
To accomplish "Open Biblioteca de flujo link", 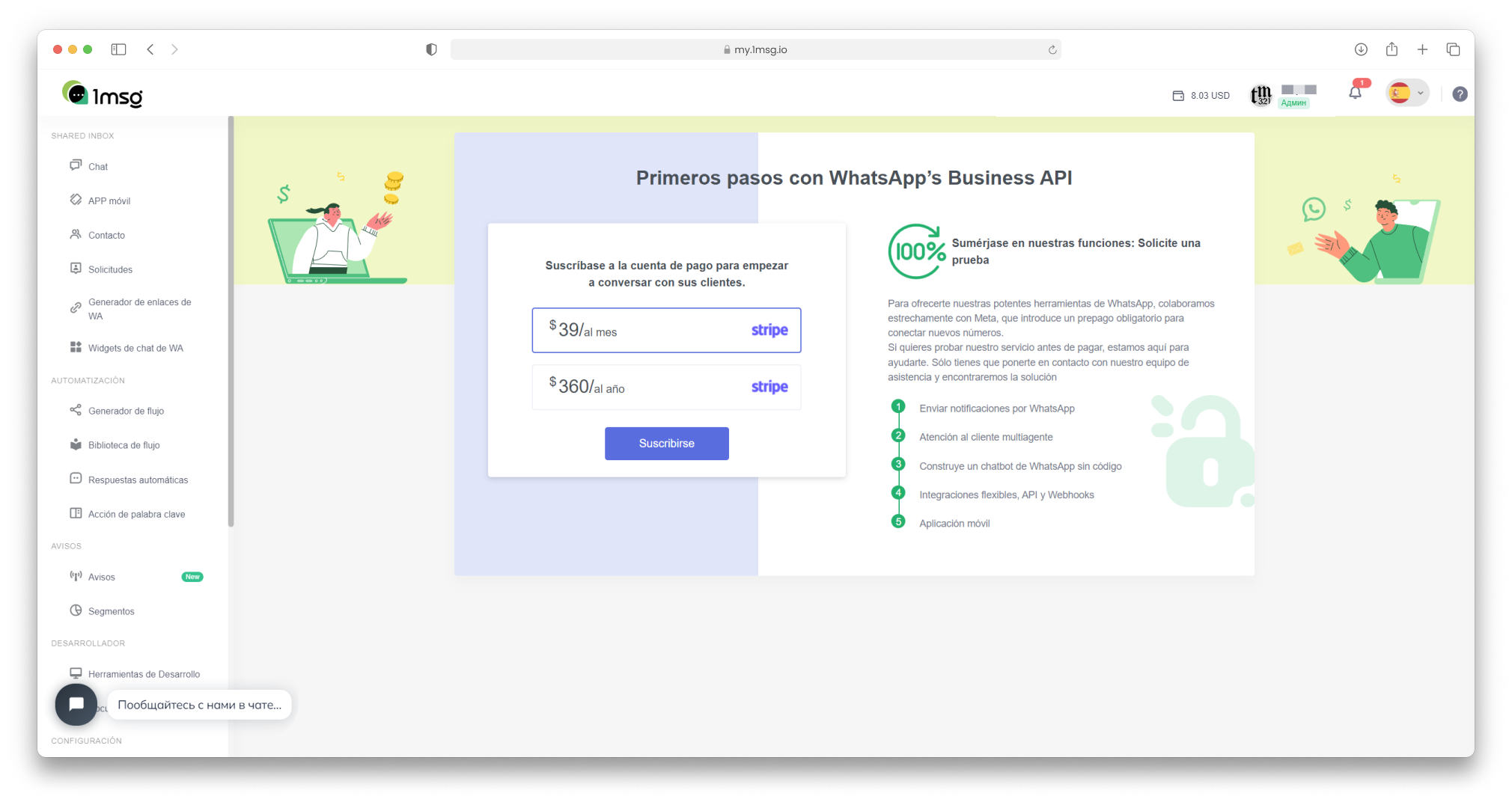I will point(124,445).
